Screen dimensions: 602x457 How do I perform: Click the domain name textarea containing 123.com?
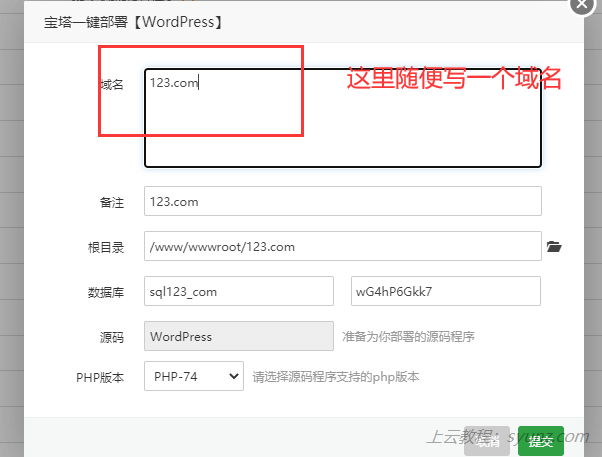coord(343,118)
